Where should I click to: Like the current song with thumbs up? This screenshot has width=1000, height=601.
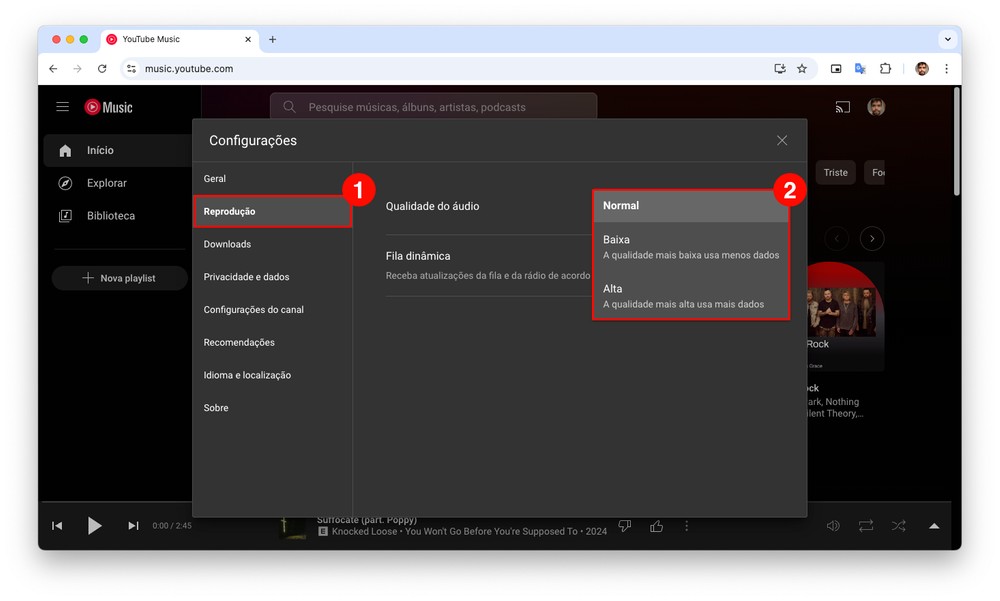coord(657,526)
